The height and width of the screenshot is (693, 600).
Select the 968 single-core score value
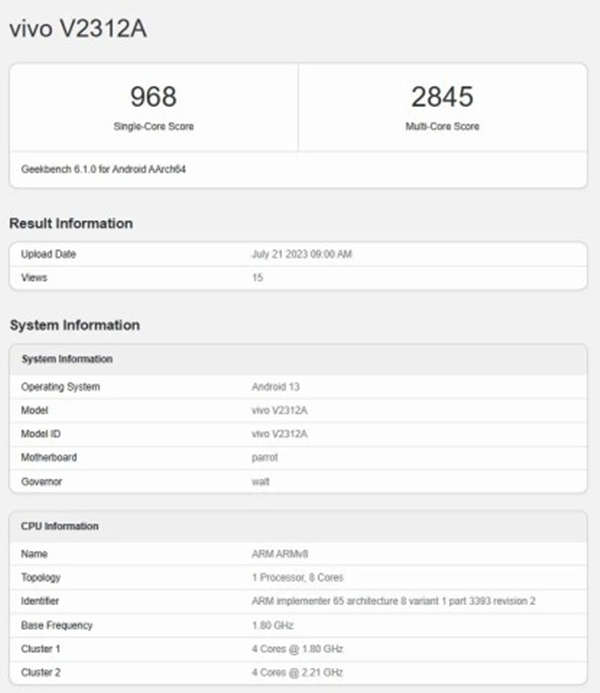tap(153, 97)
